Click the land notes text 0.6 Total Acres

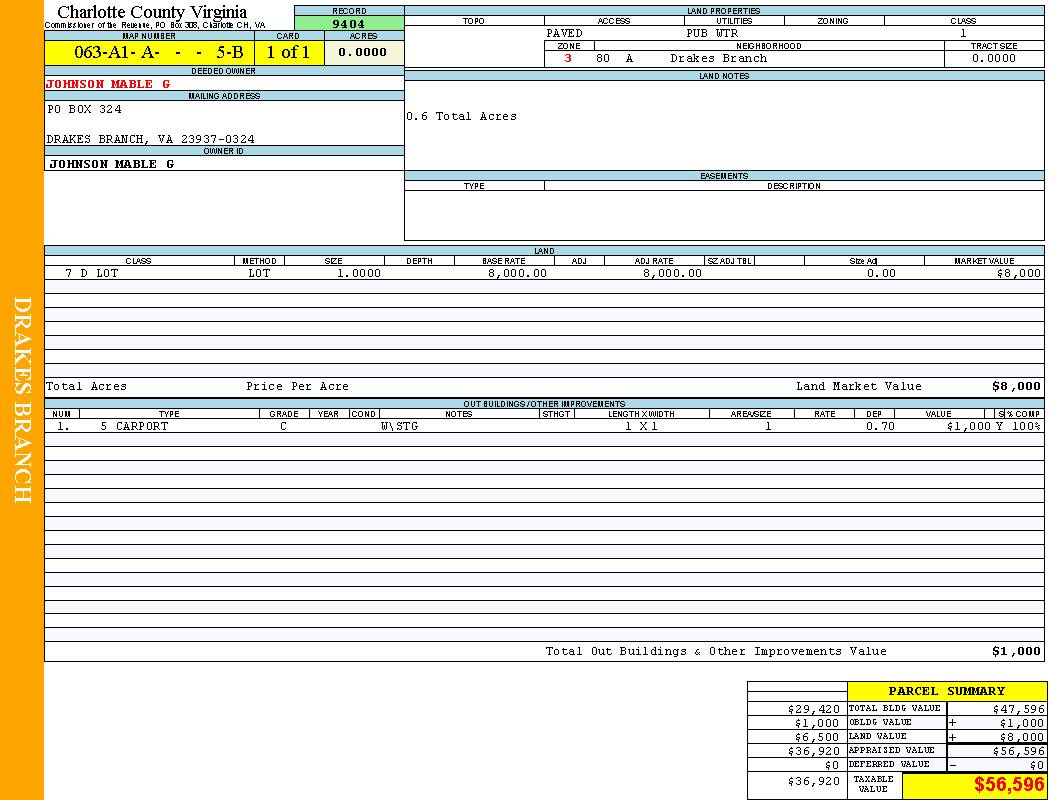point(461,116)
